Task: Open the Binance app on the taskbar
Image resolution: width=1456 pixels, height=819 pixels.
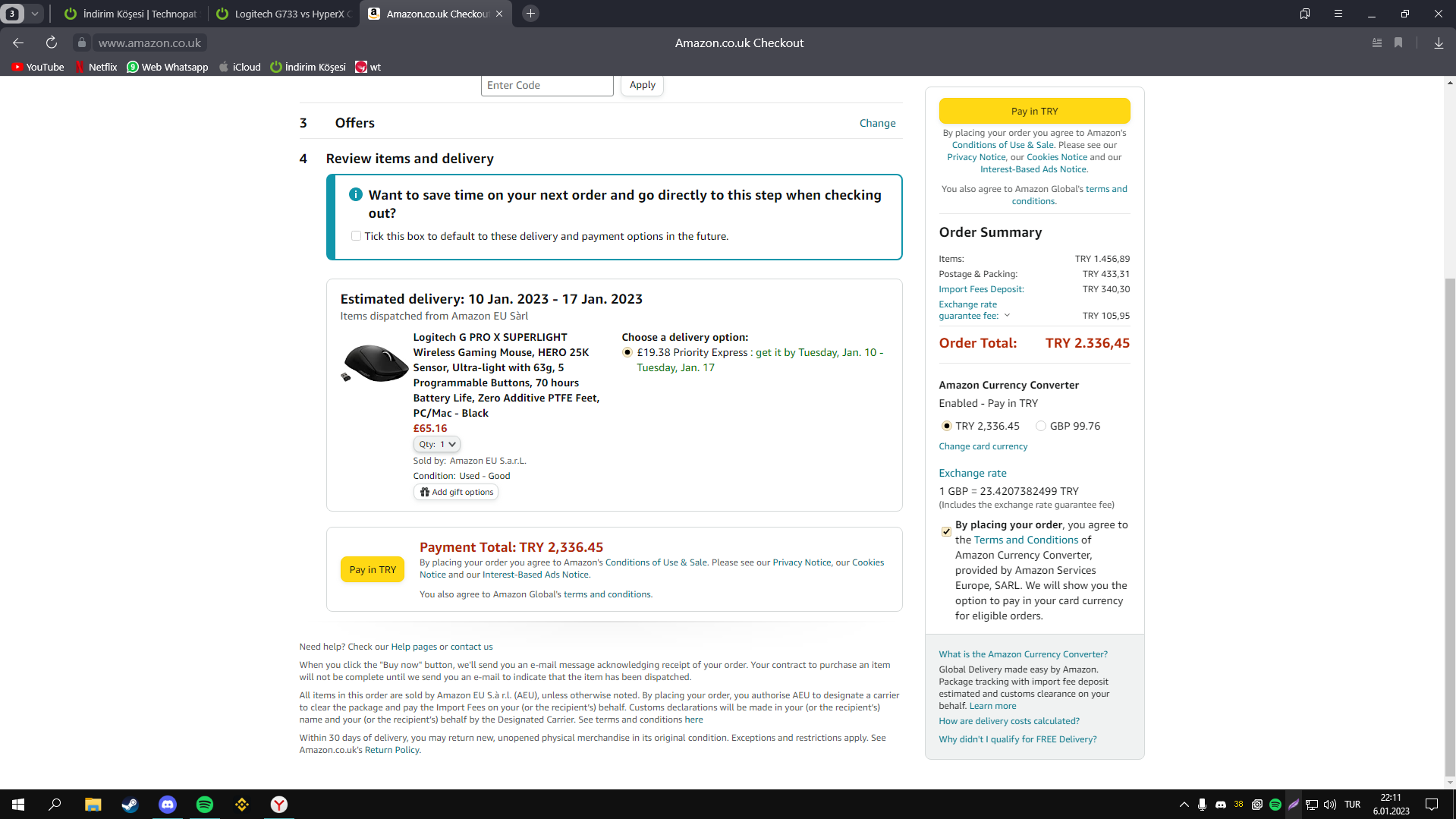Action: pyautogui.click(x=242, y=805)
